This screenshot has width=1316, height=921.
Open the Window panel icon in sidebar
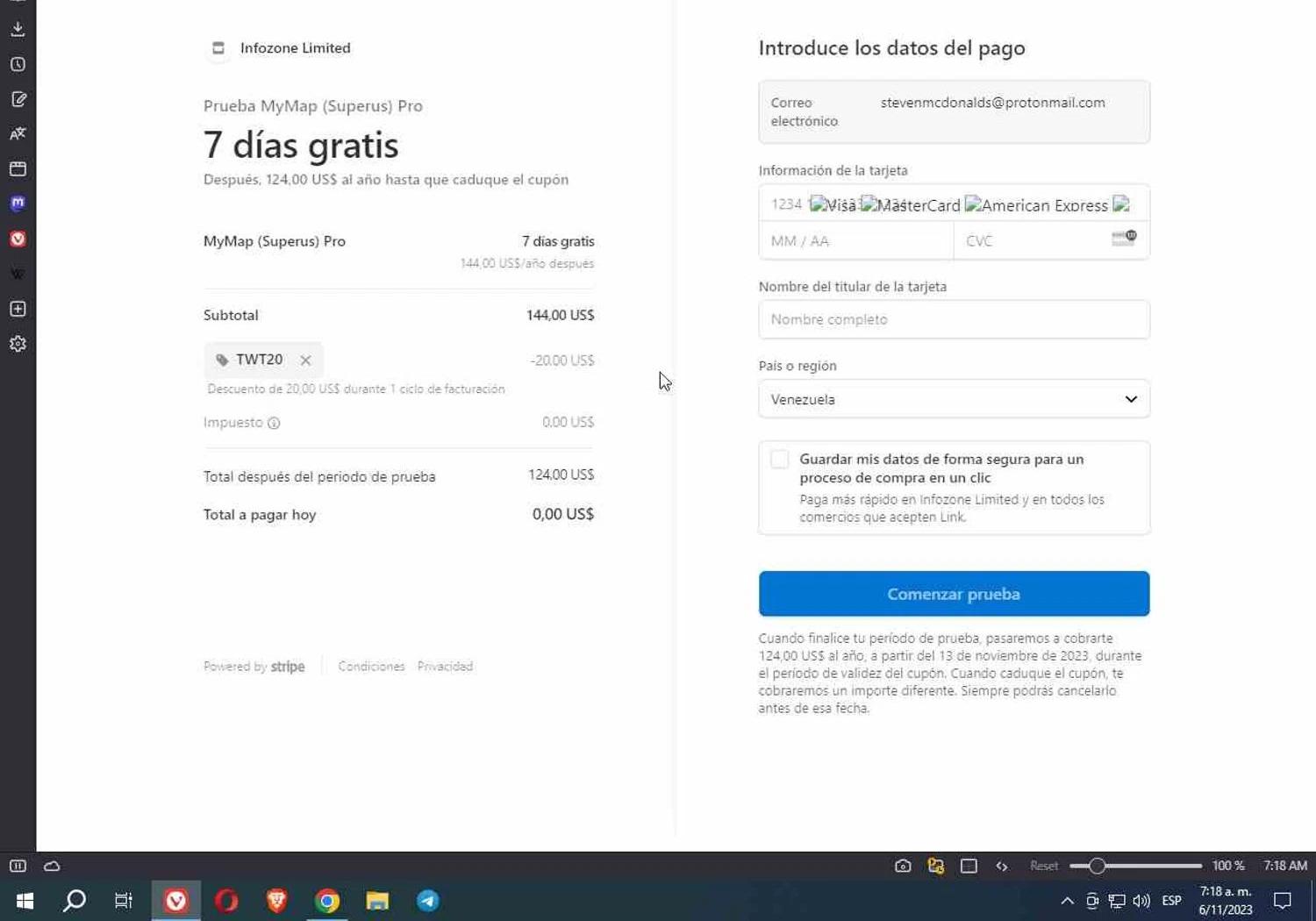click(18, 168)
